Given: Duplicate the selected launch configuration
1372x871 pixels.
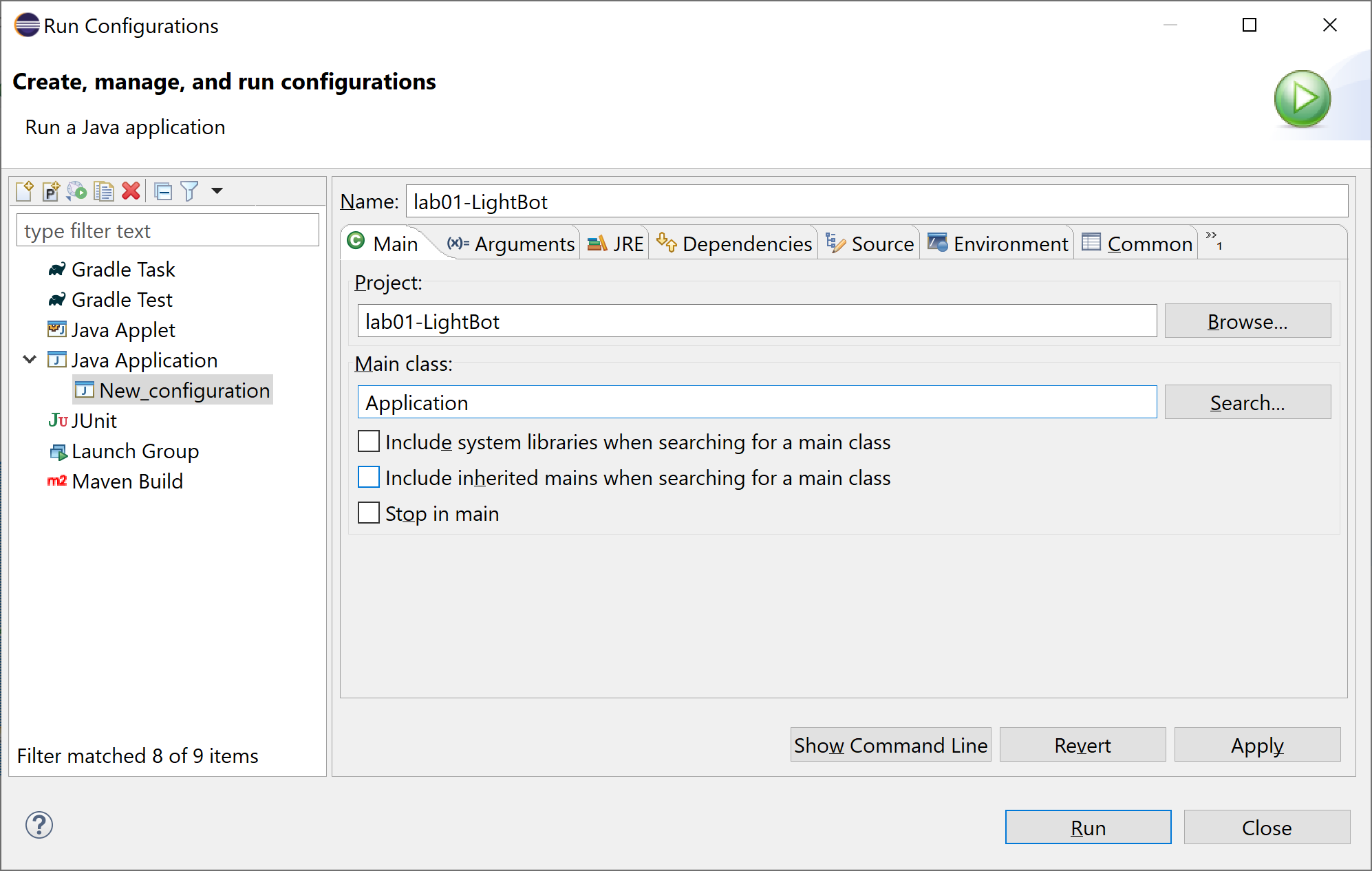Looking at the screenshot, I should (104, 191).
